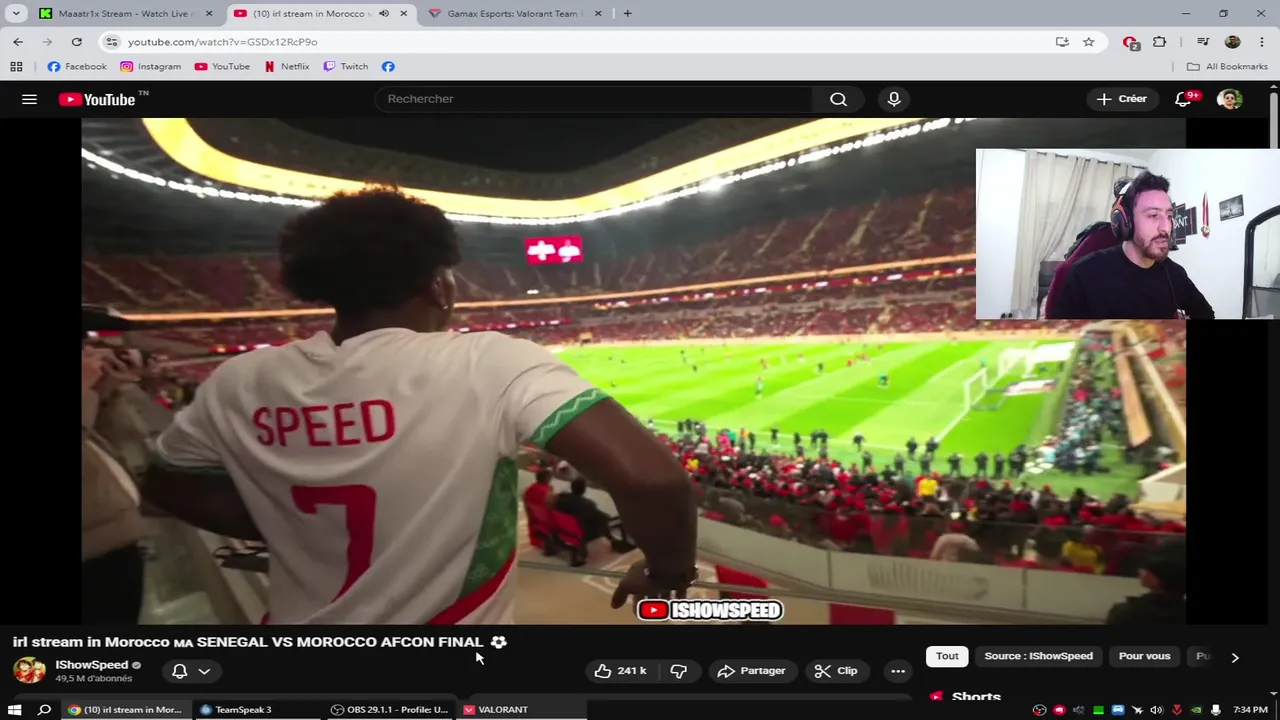
Task: Click the Chrome address bar URL
Action: click(x=222, y=42)
